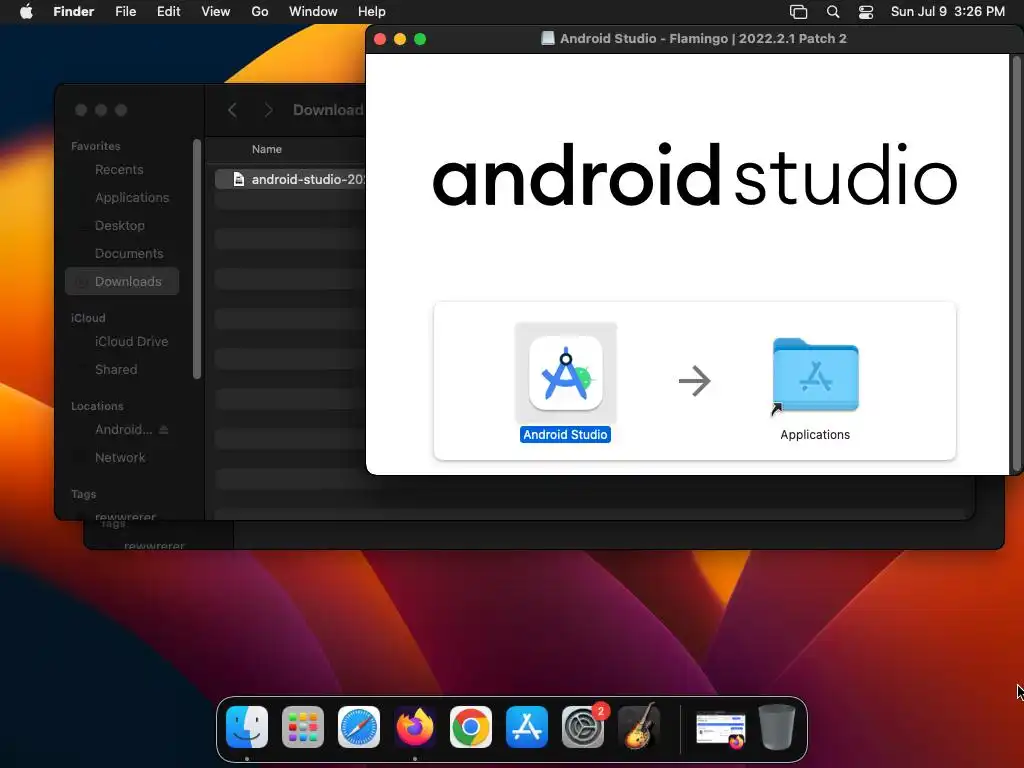Viewport: 1024px width, 768px height.
Task: Click the Finder sidebar scrollbar
Action: (x=197, y=259)
